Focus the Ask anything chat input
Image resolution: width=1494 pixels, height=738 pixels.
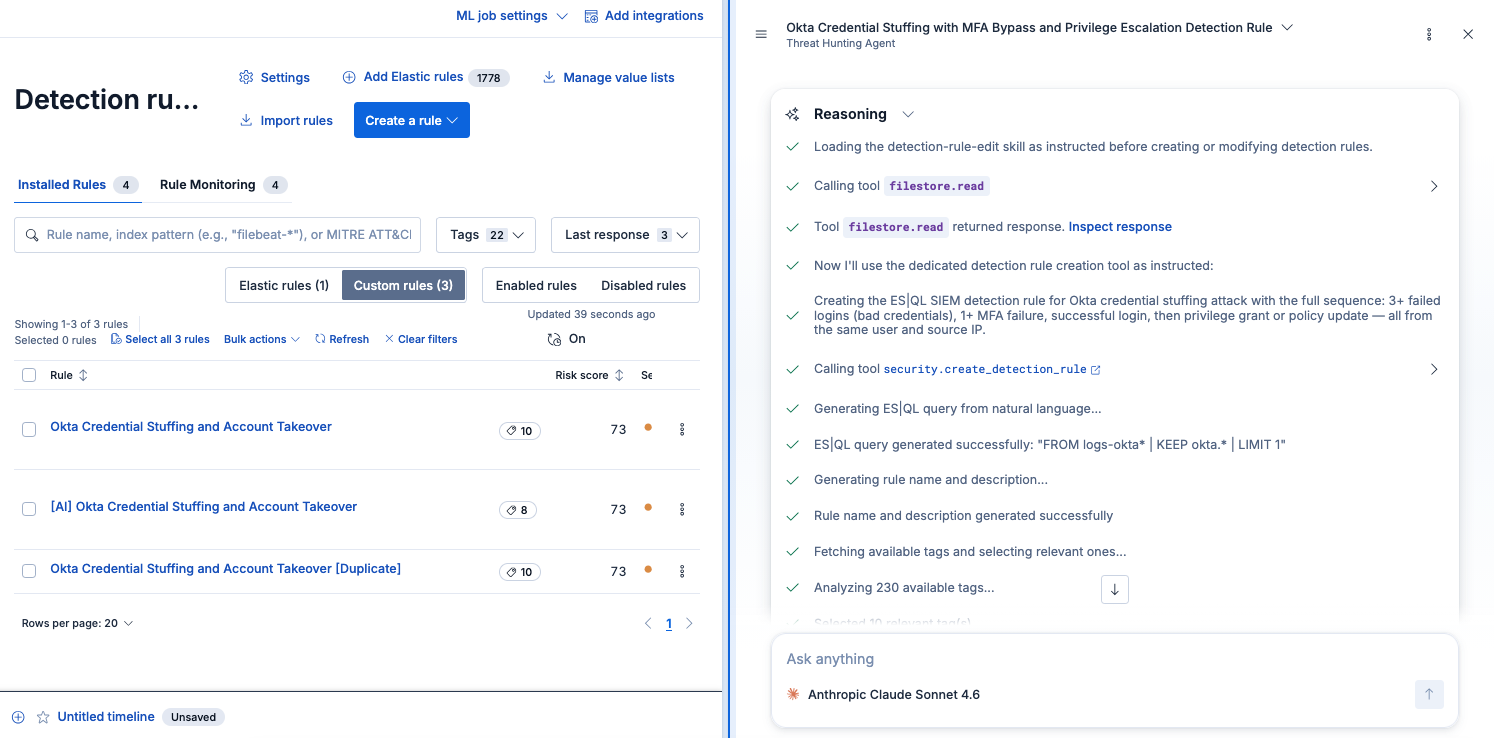(x=1114, y=659)
